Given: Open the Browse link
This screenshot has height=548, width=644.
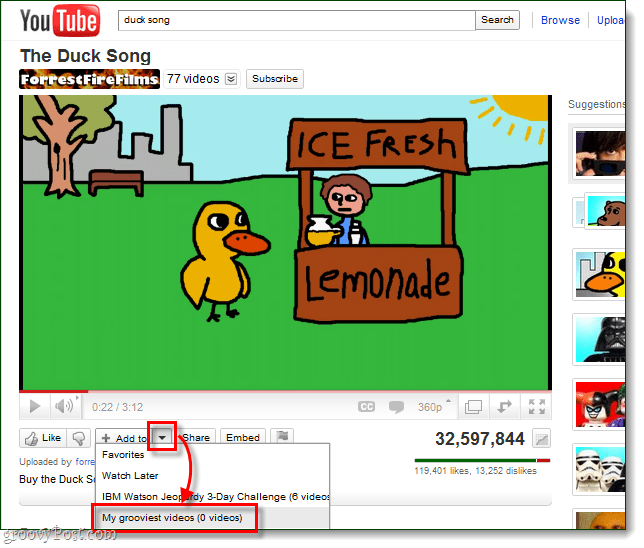Looking at the screenshot, I should pos(560,20).
